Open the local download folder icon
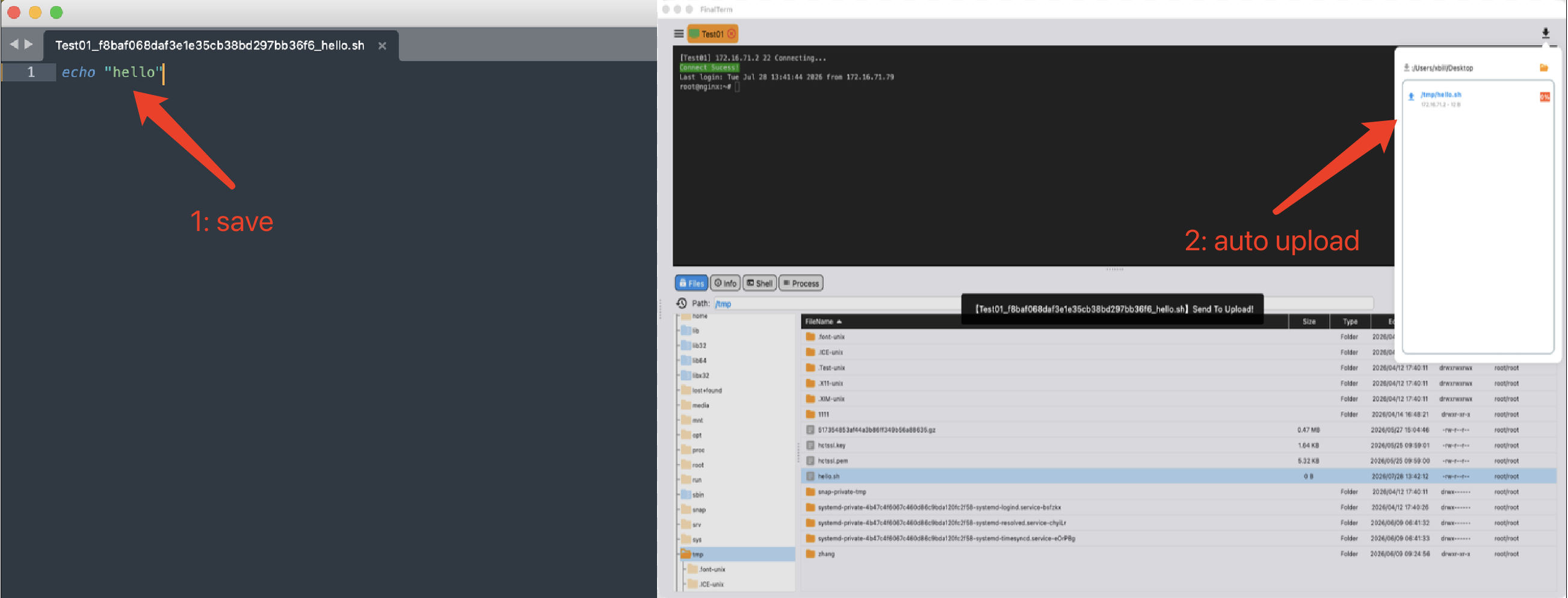This screenshot has width=1568, height=598. 1544,67
